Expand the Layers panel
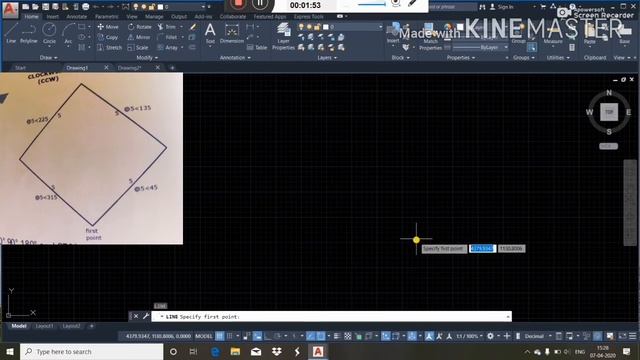Viewport: 640px width, 360px height. (x=327, y=58)
